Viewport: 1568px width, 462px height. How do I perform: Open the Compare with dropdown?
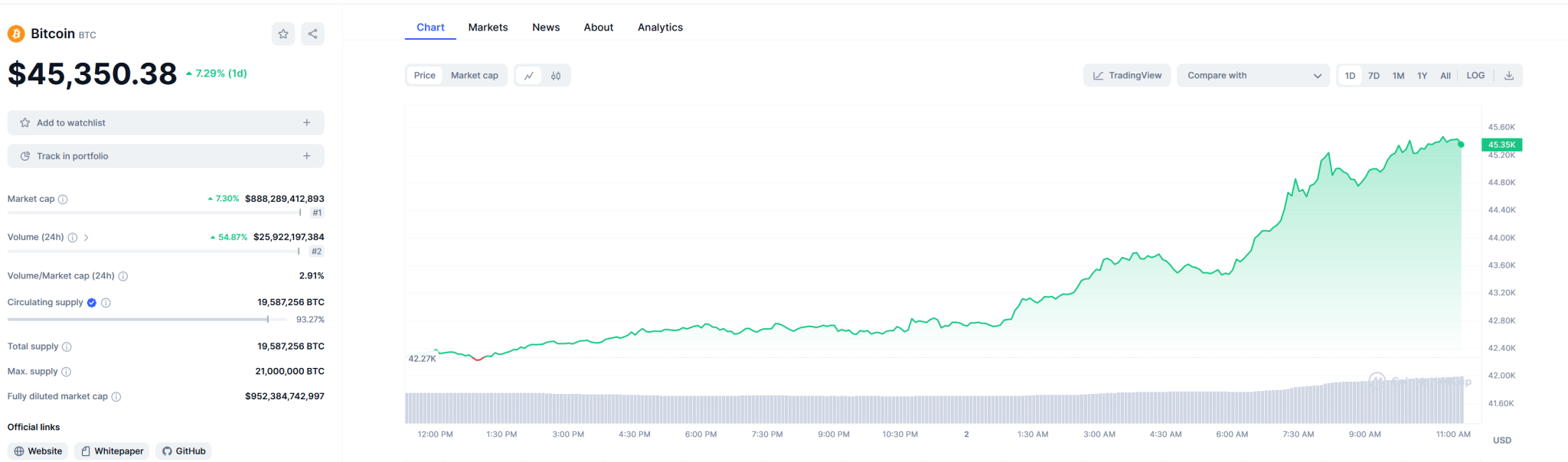(1253, 76)
